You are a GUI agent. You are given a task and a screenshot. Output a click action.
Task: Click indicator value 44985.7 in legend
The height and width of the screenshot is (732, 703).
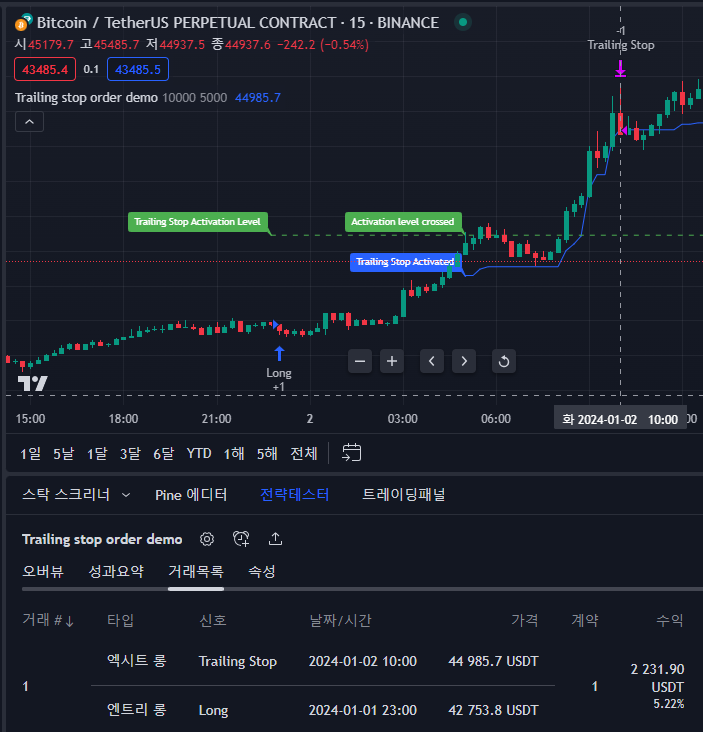pos(258,98)
